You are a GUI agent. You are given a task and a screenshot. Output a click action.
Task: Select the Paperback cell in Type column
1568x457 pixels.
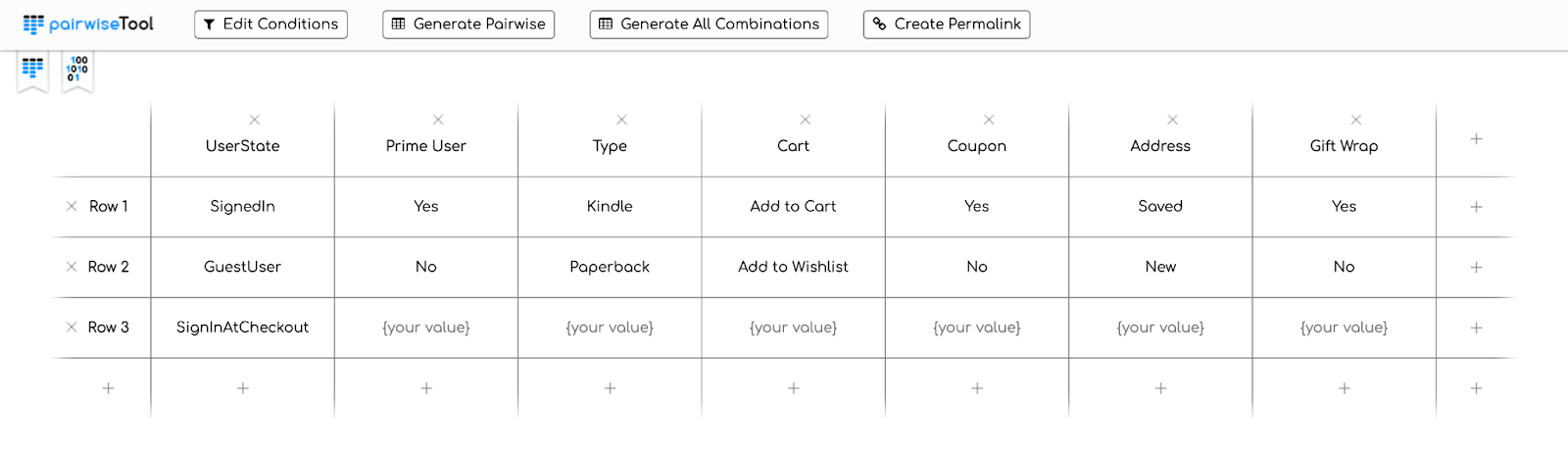(x=610, y=267)
